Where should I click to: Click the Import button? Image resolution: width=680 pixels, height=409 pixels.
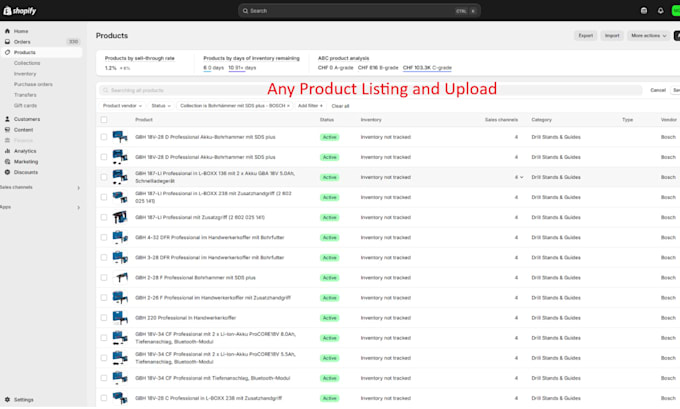(x=612, y=36)
